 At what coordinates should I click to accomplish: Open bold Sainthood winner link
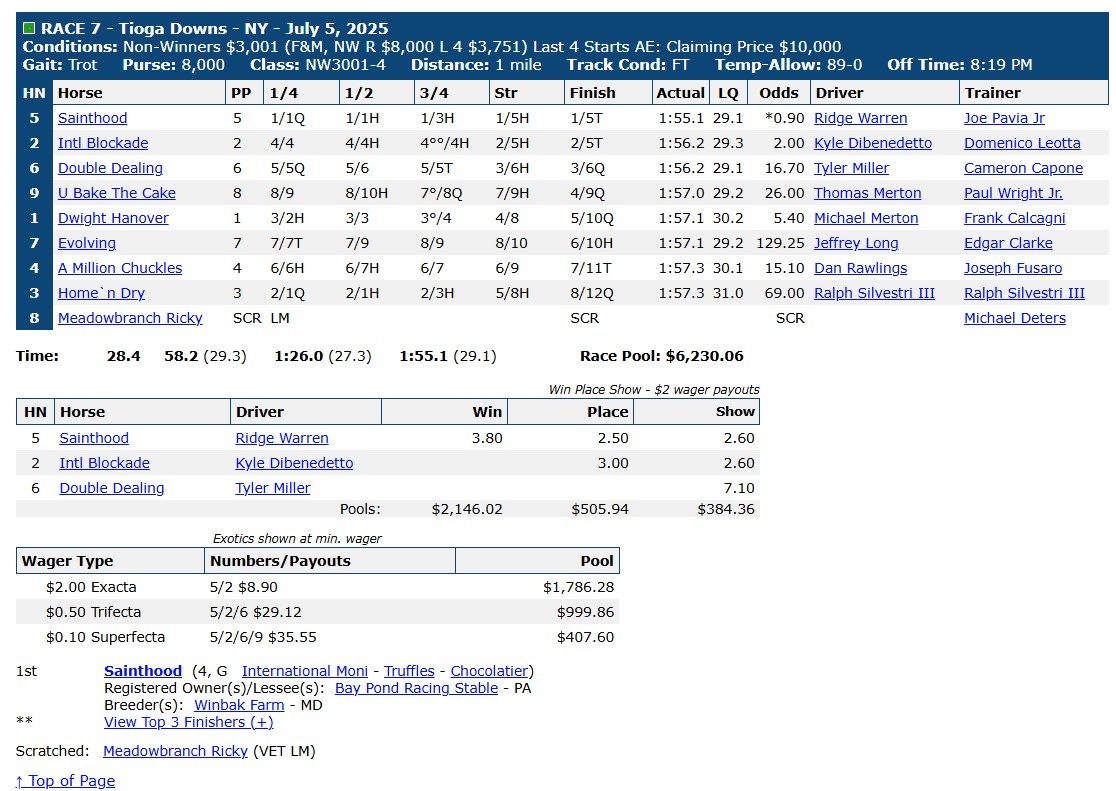coord(143,671)
